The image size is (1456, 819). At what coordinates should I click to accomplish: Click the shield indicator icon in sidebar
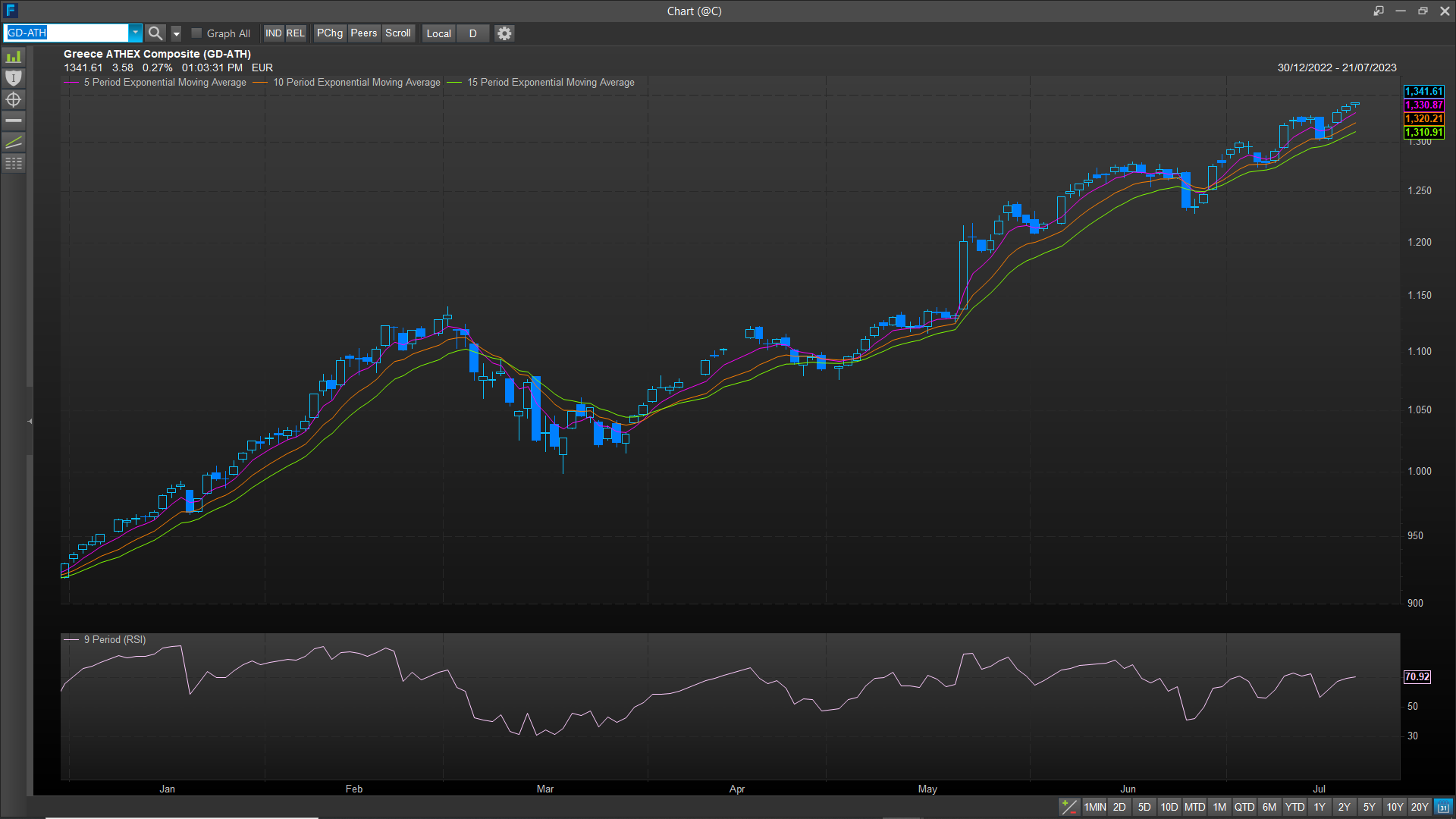[x=14, y=78]
